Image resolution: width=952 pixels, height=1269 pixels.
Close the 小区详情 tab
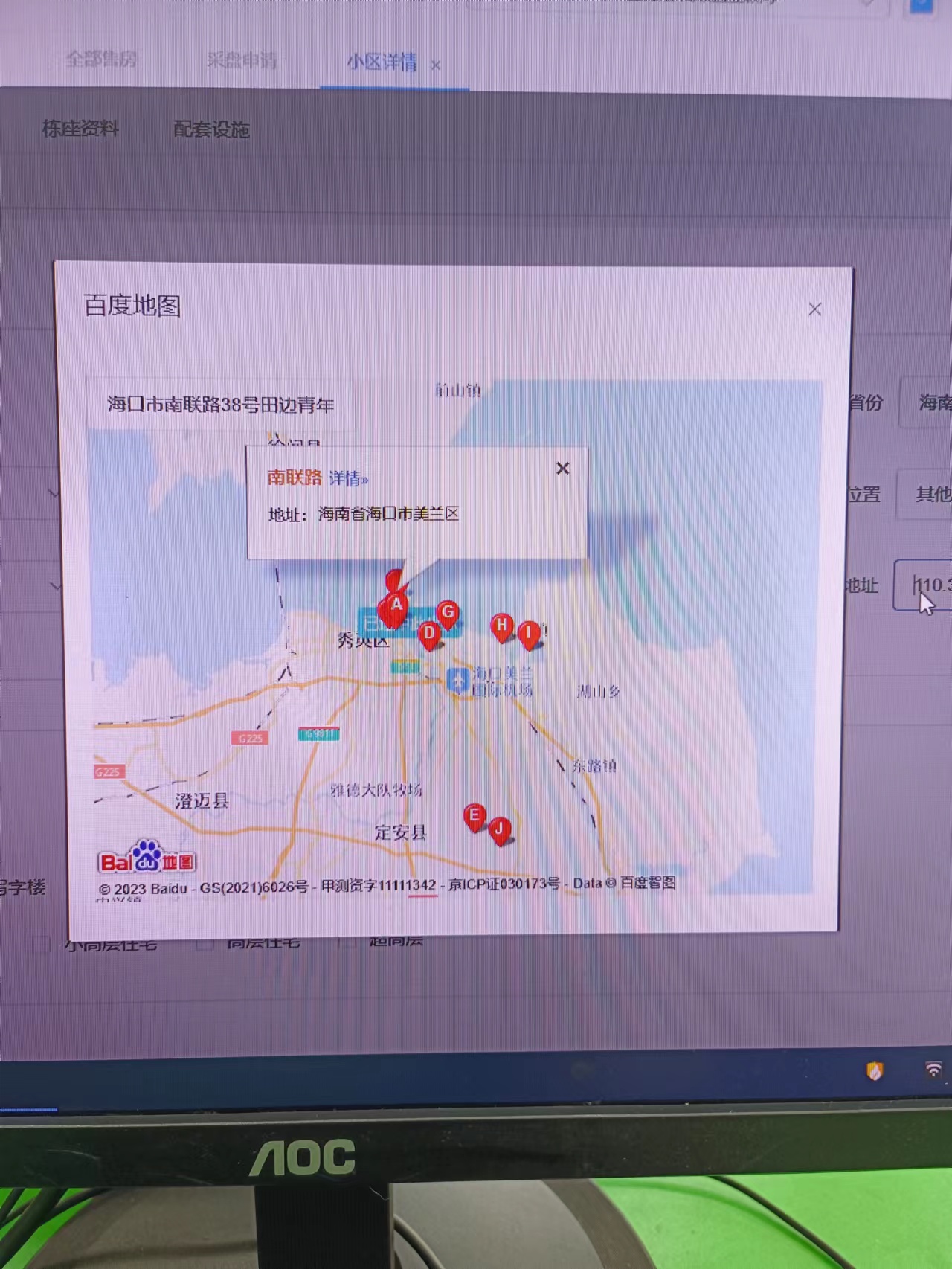coord(436,65)
